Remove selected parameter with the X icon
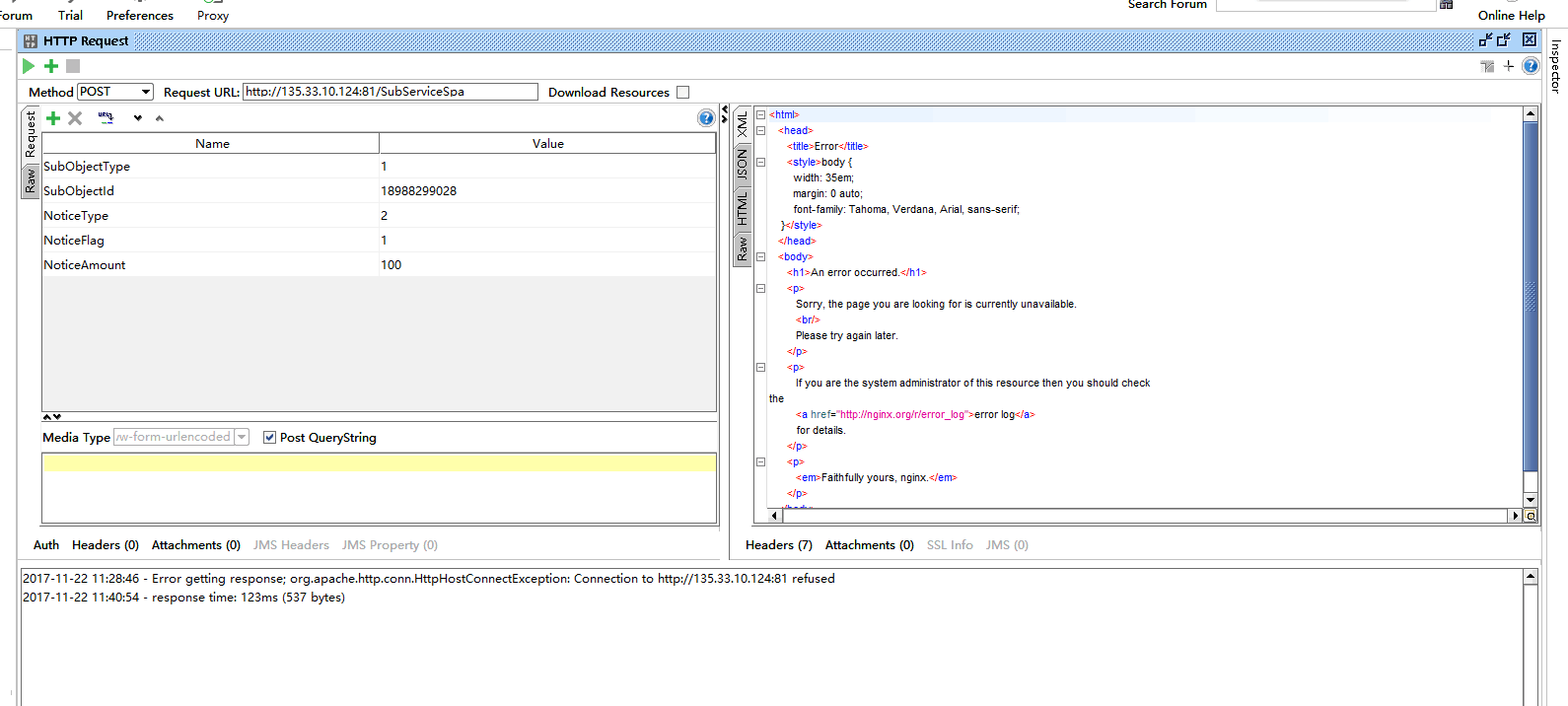The width and height of the screenshot is (1568, 706). 75,118
